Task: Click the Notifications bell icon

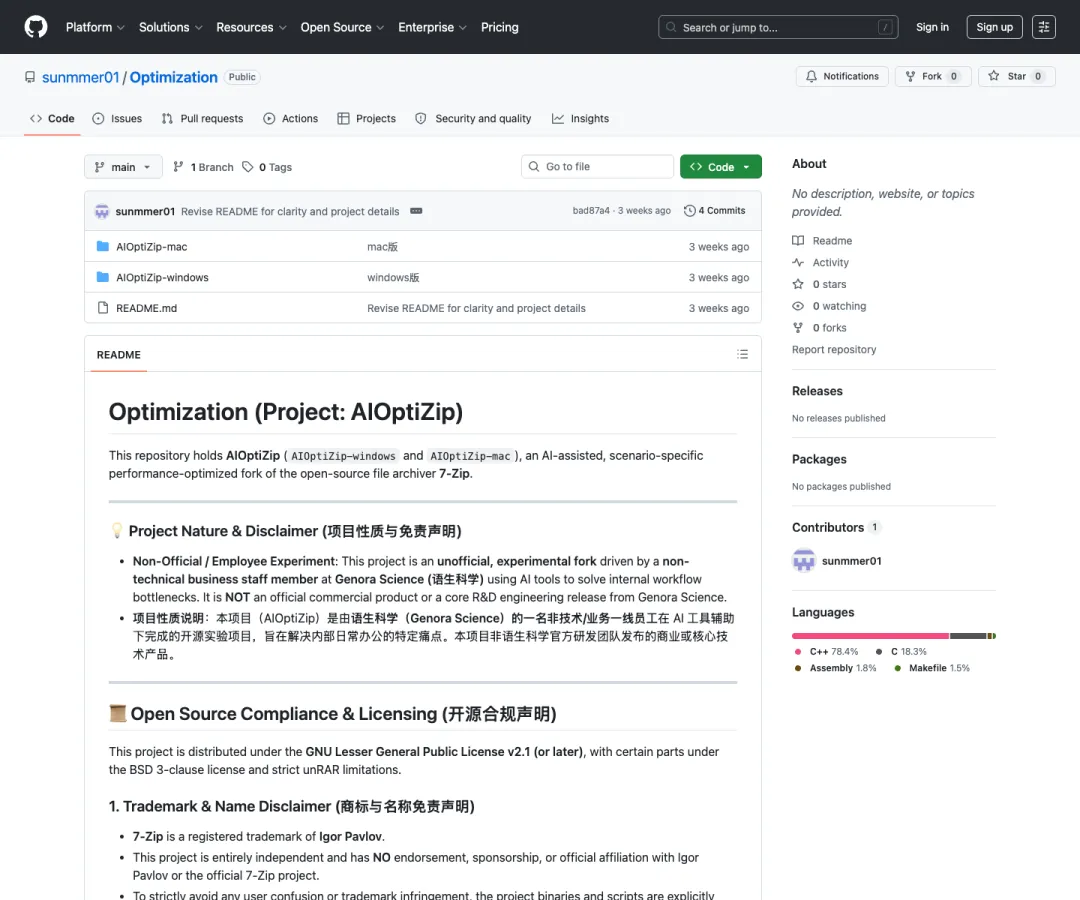Action: coord(811,76)
